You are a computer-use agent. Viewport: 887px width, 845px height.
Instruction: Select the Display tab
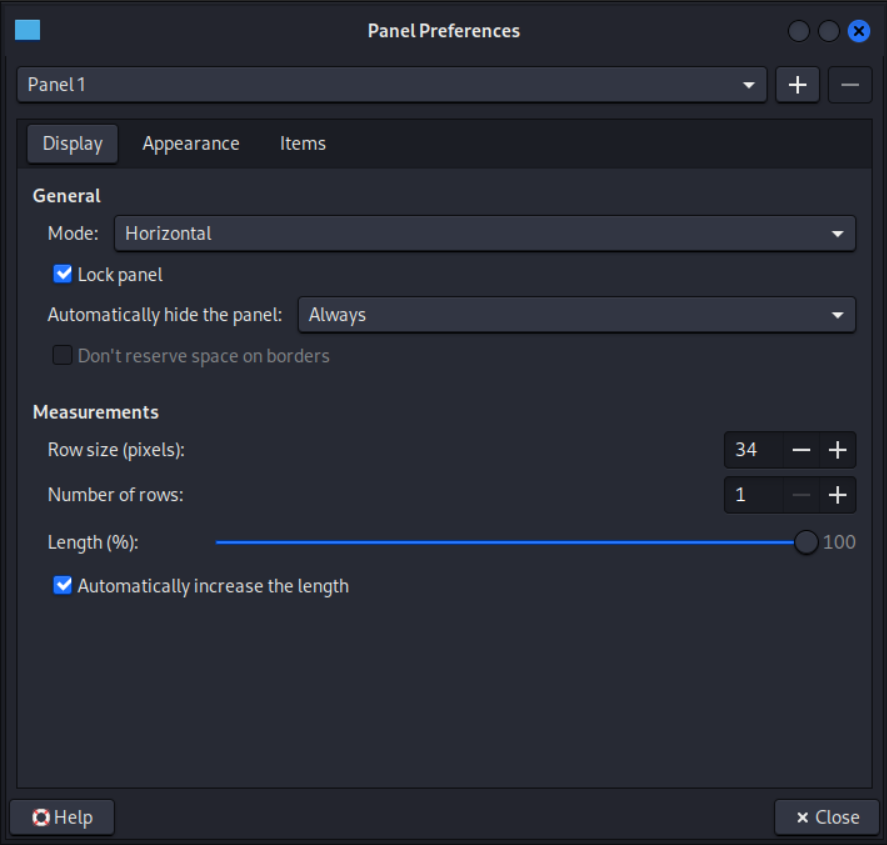(x=72, y=144)
